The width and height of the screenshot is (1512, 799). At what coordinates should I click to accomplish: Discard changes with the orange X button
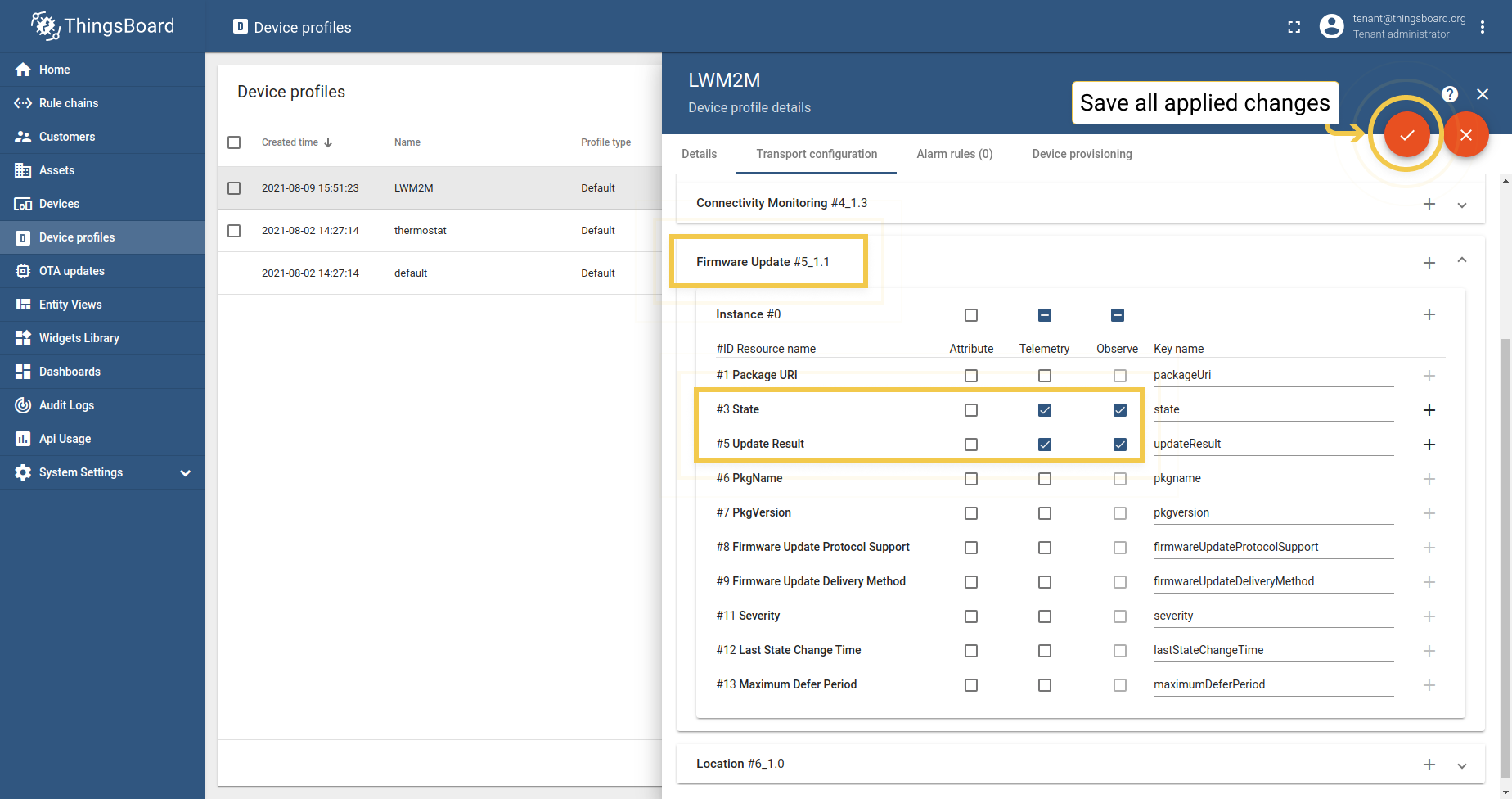[x=1466, y=134]
